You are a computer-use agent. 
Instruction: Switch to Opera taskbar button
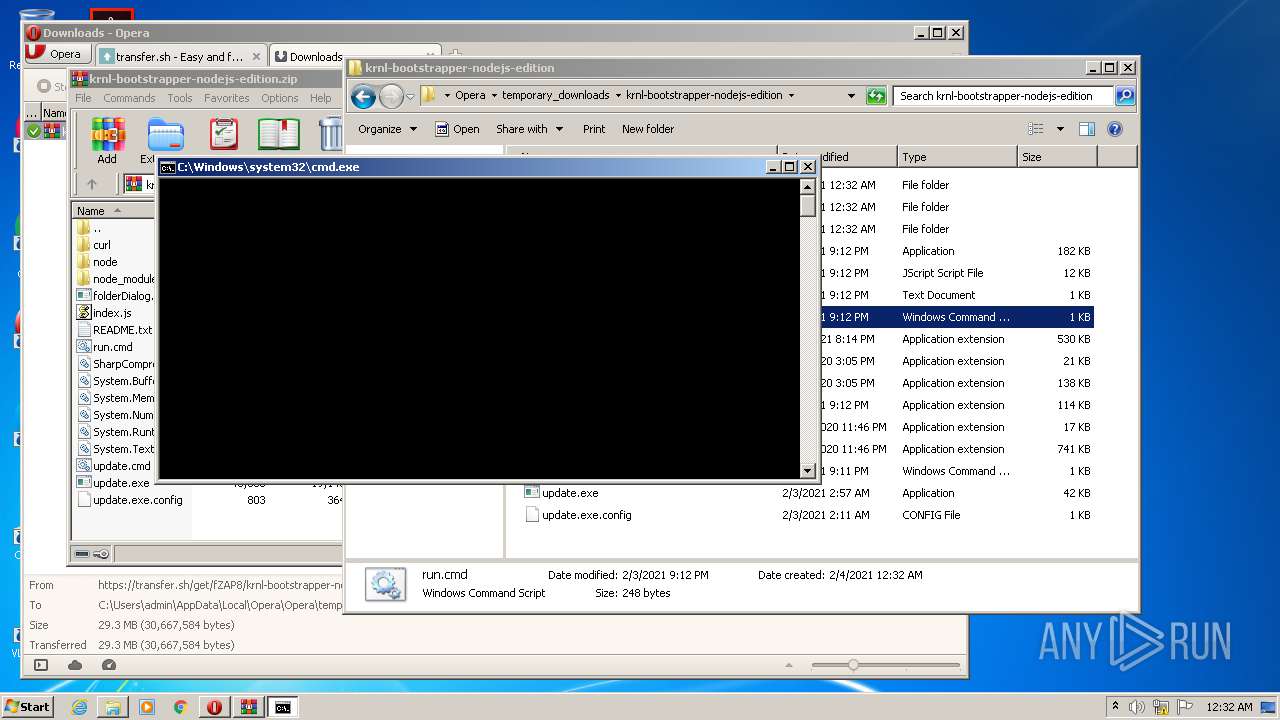(215, 707)
